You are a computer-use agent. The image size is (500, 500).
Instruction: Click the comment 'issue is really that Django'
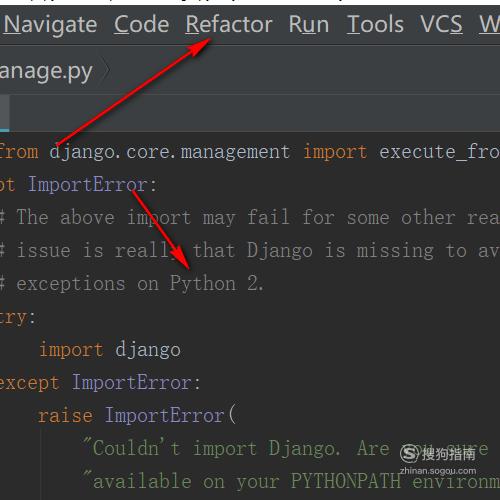[x=164, y=251]
